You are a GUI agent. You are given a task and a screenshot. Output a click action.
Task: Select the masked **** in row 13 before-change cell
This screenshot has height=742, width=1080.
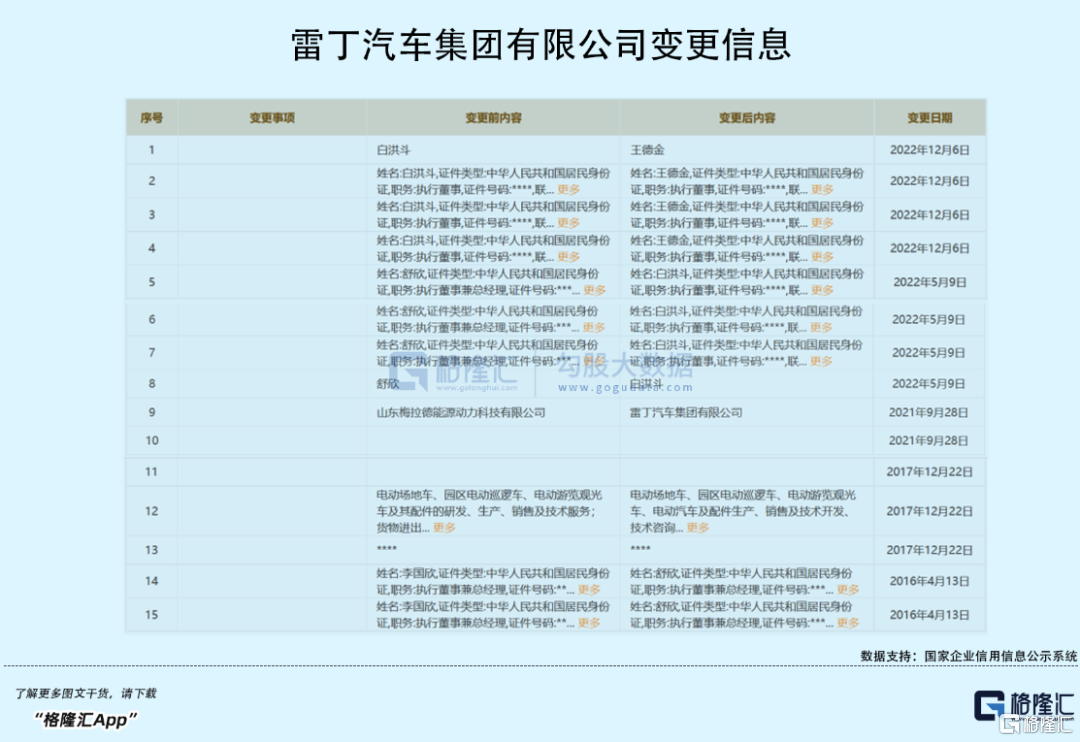pyautogui.click(x=386, y=549)
